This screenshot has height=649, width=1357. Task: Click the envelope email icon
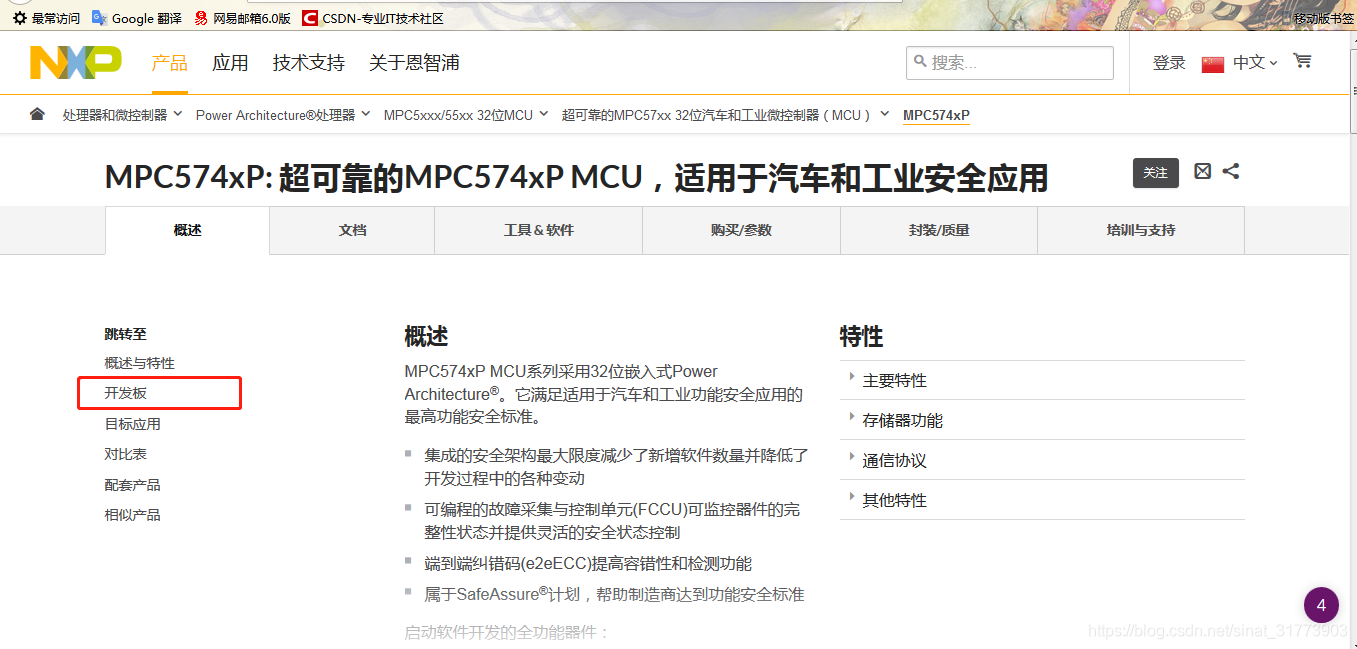pyautogui.click(x=1201, y=171)
